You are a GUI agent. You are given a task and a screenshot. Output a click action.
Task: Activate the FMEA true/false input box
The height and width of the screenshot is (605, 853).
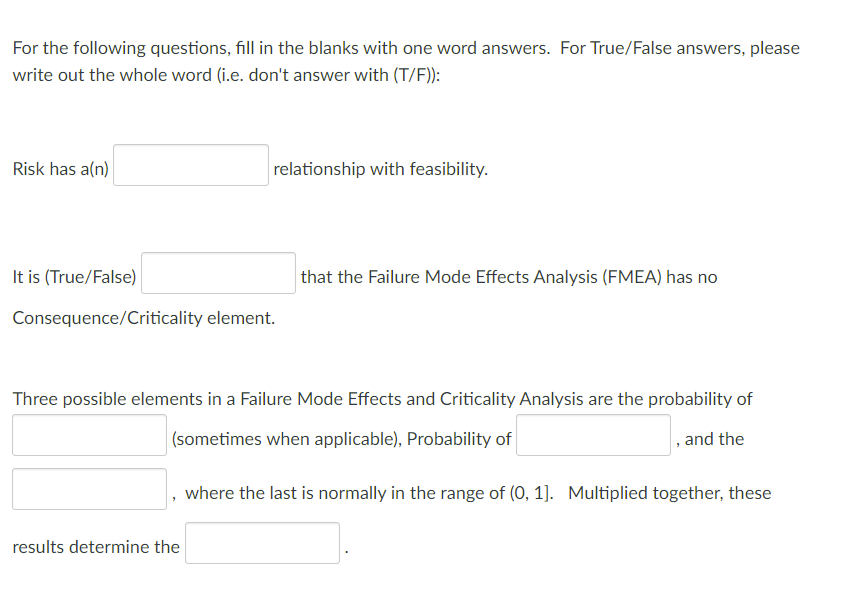click(x=217, y=272)
